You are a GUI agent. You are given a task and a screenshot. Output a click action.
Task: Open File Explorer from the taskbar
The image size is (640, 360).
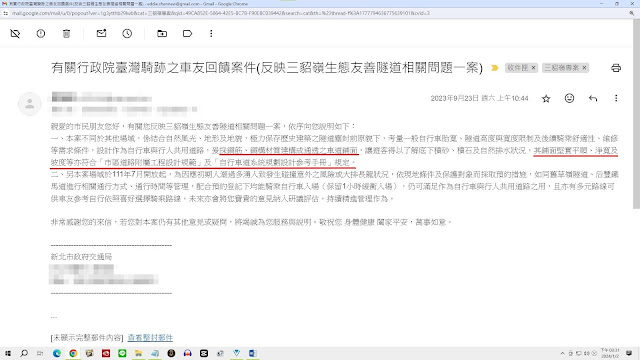[x=138, y=353]
